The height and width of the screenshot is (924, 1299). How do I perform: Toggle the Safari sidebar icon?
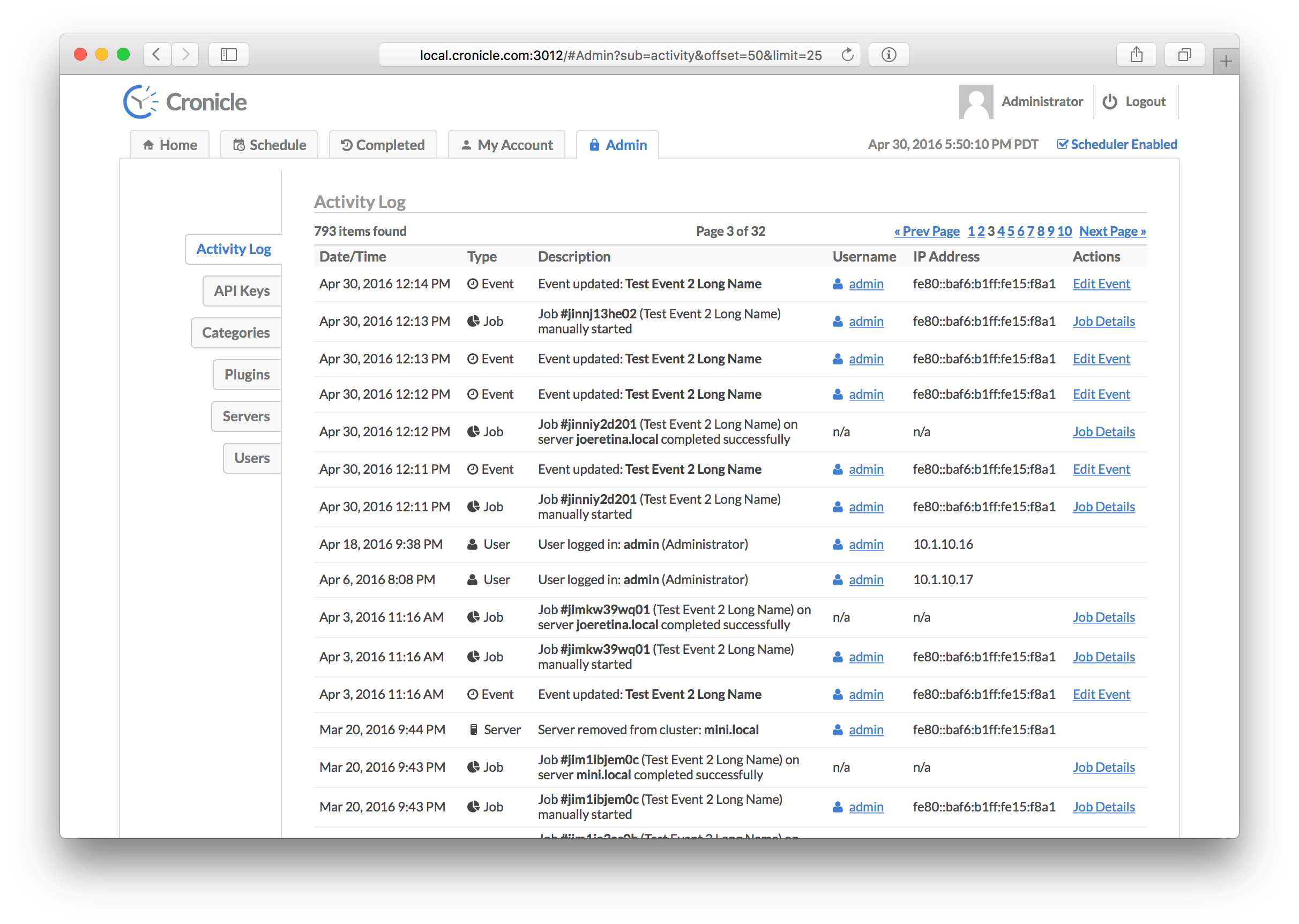point(229,55)
